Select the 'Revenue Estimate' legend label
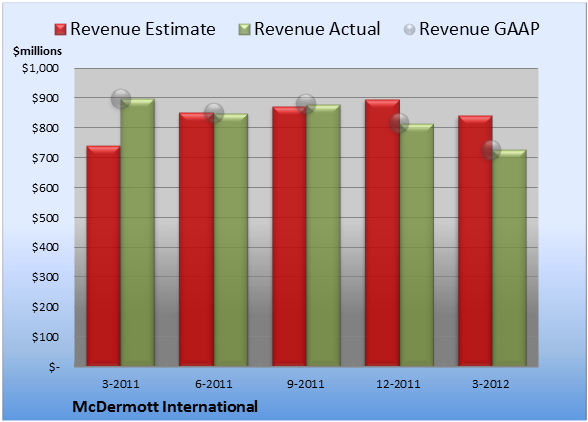This screenshot has width=588, height=422. click(143, 29)
